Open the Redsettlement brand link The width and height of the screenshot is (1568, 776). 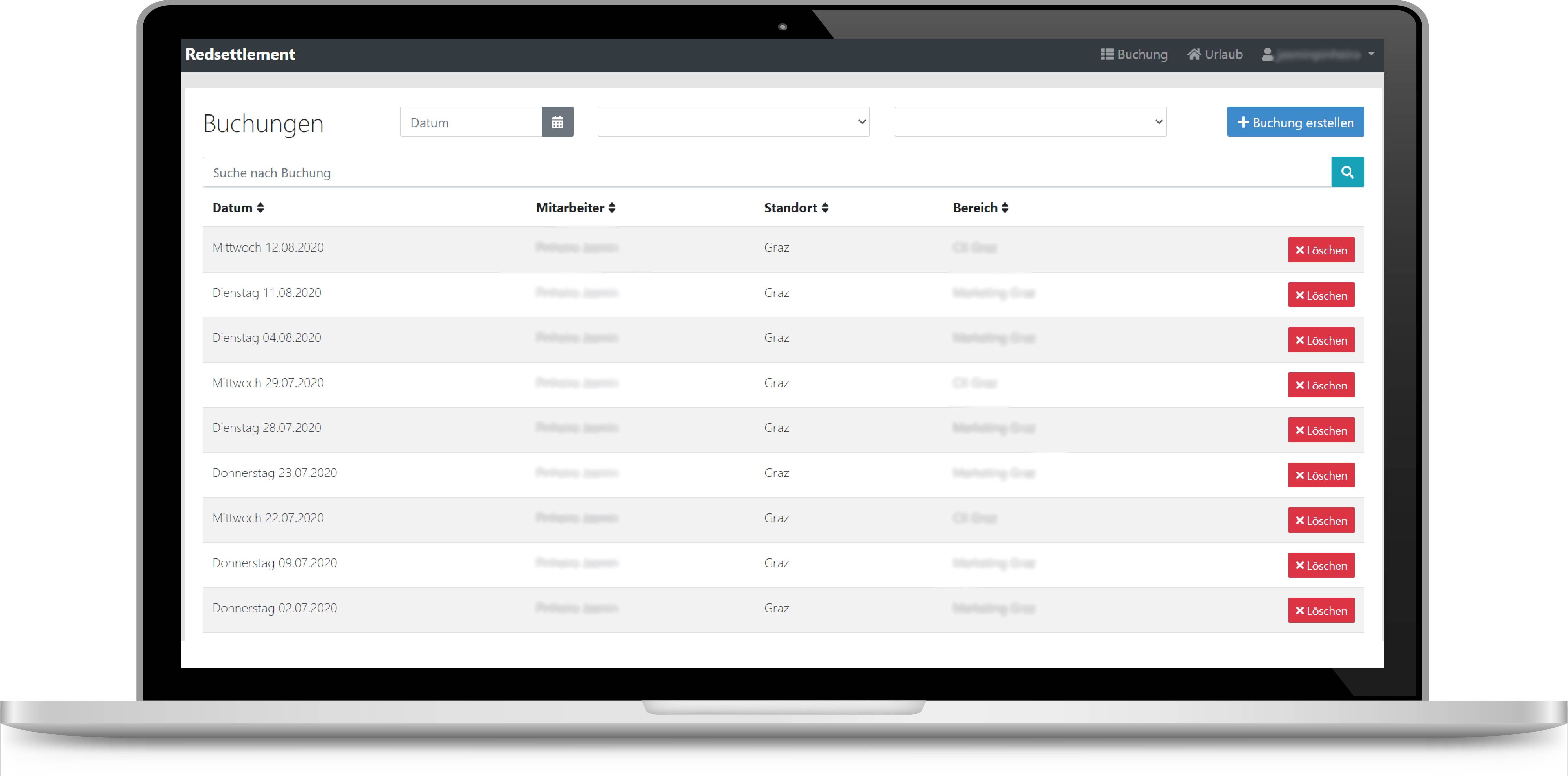point(240,55)
